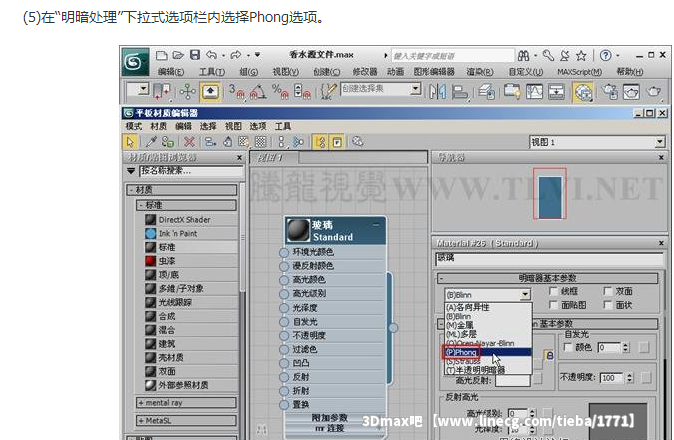Click the angle snap toggle icon
The height and width of the screenshot is (440, 674).
tap(258, 92)
